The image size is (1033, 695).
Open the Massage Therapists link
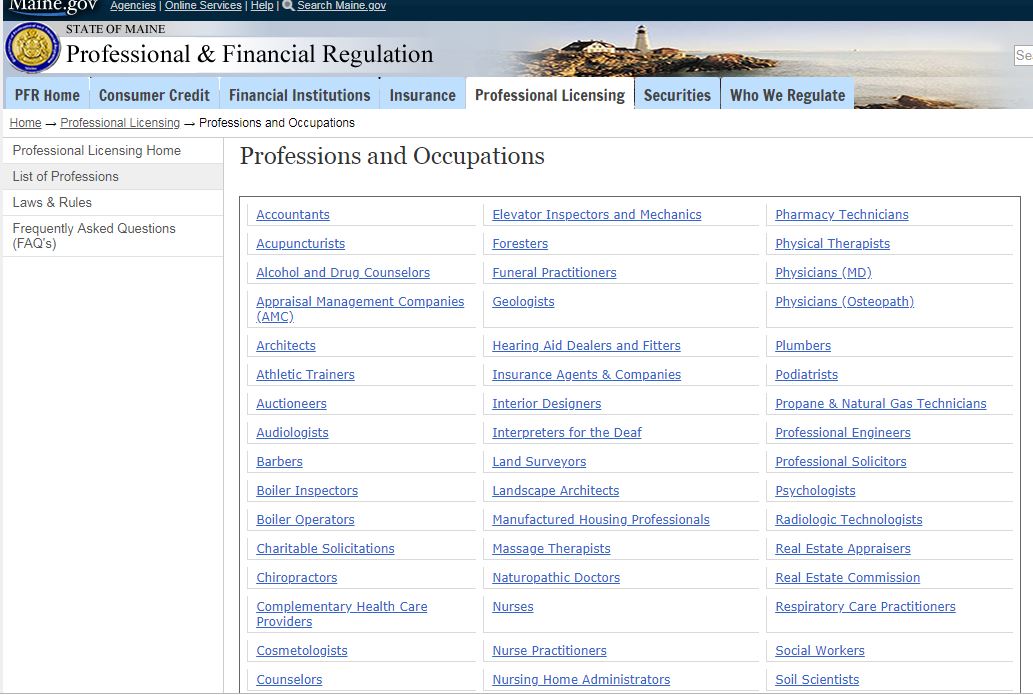pos(551,549)
